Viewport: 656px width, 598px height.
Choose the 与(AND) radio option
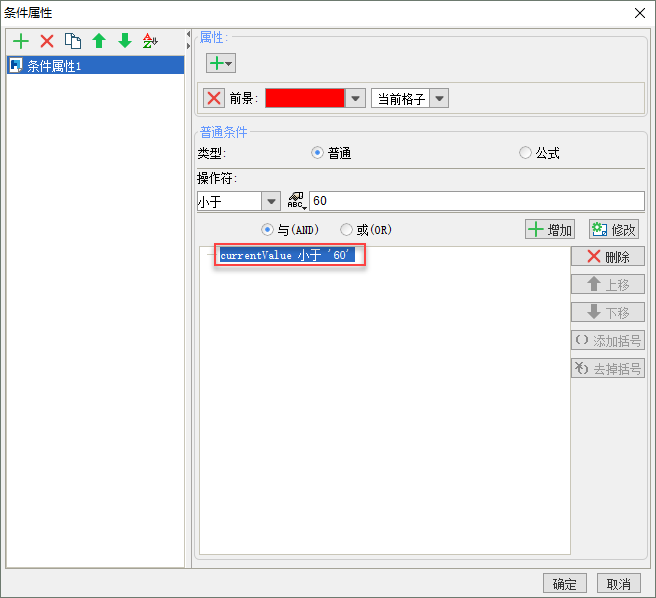(267, 229)
